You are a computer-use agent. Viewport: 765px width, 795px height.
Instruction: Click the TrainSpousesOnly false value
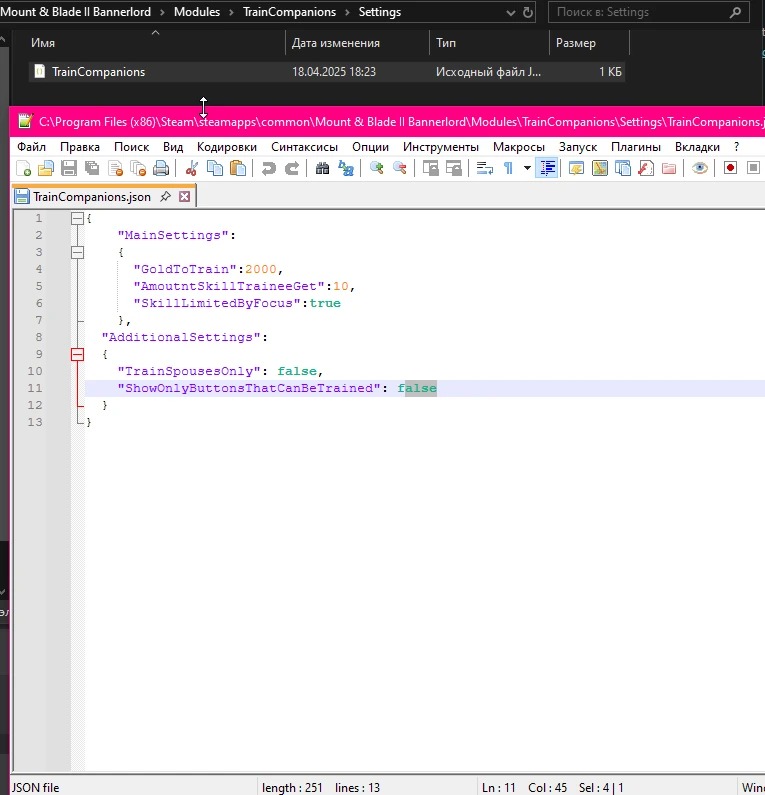click(x=297, y=371)
